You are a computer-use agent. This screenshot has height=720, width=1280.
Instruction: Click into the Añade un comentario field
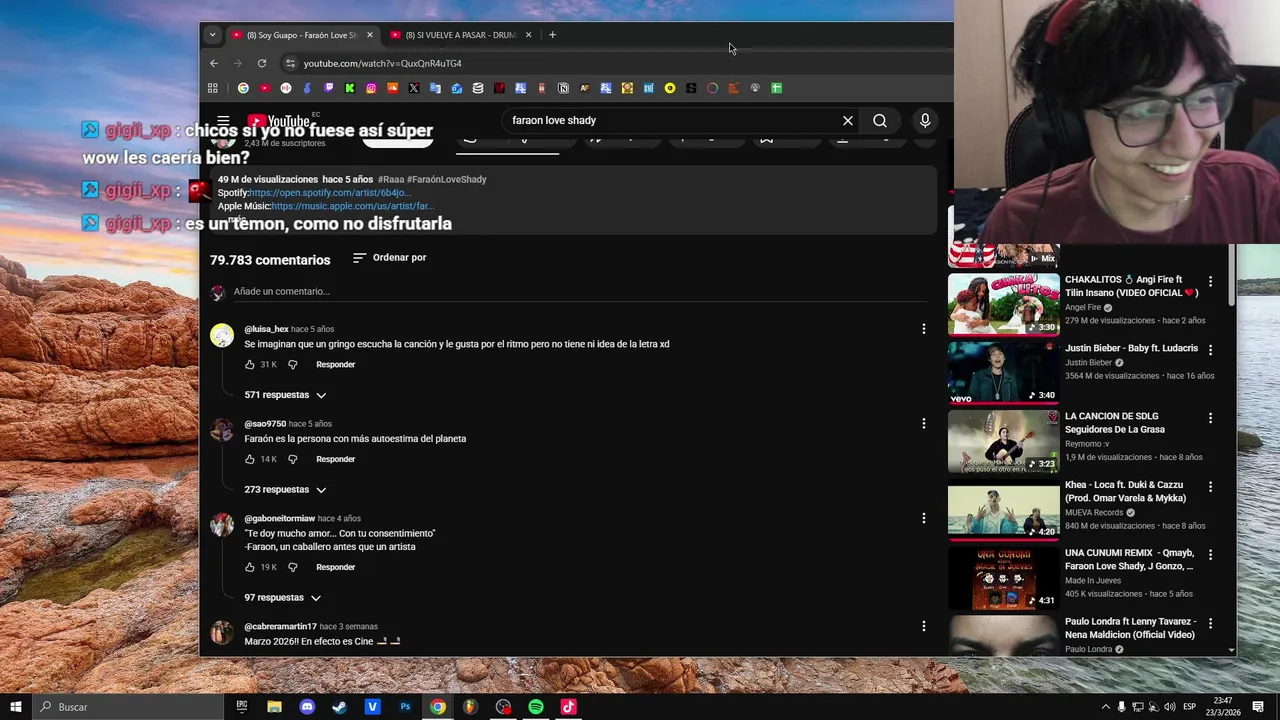click(x=580, y=292)
